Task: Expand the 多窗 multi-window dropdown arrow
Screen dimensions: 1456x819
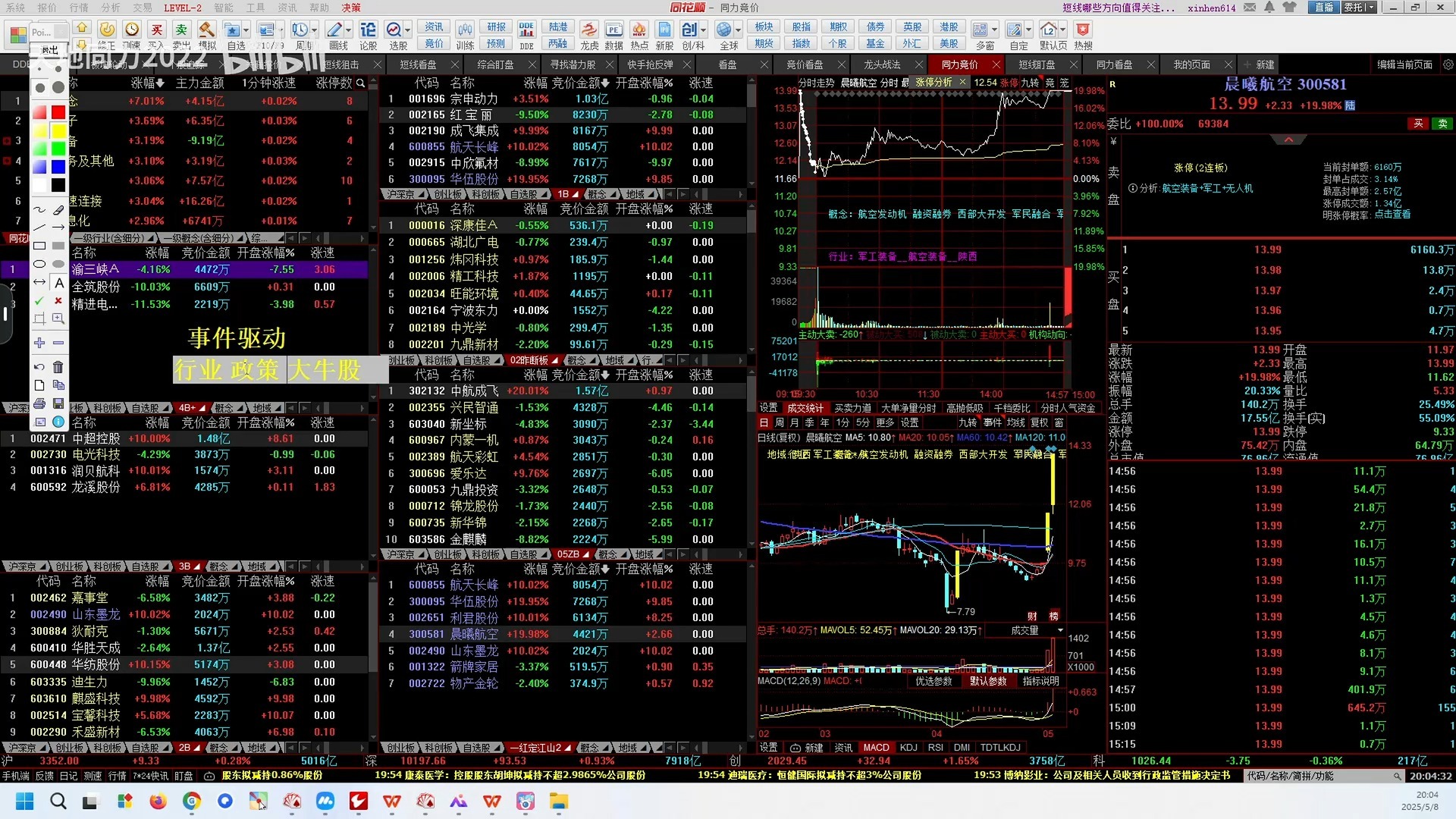Action: (x=994, y=30)
